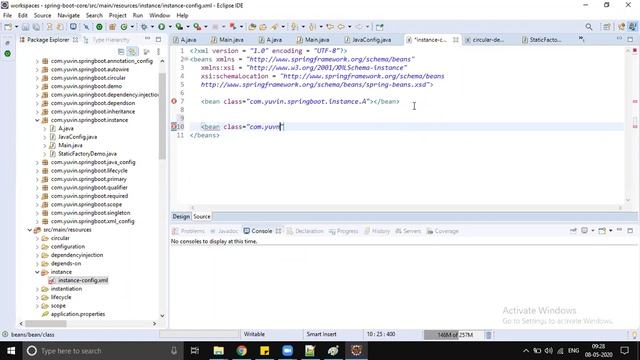This screenshot has width=640, height=360.
Task: Show the hidden editor tabs list
Action: [581, 39]
